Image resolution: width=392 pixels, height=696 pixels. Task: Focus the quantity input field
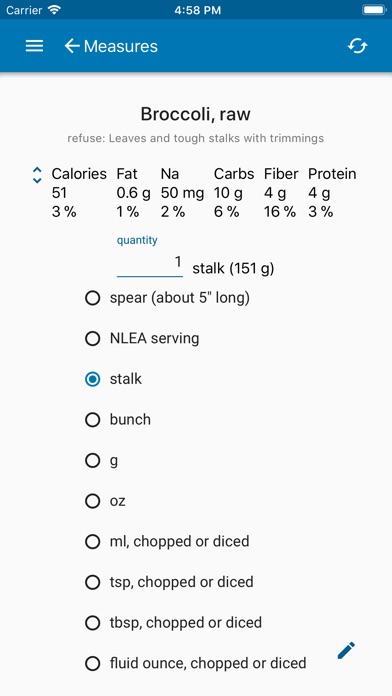pyautogui.click(x=150, y=265)
